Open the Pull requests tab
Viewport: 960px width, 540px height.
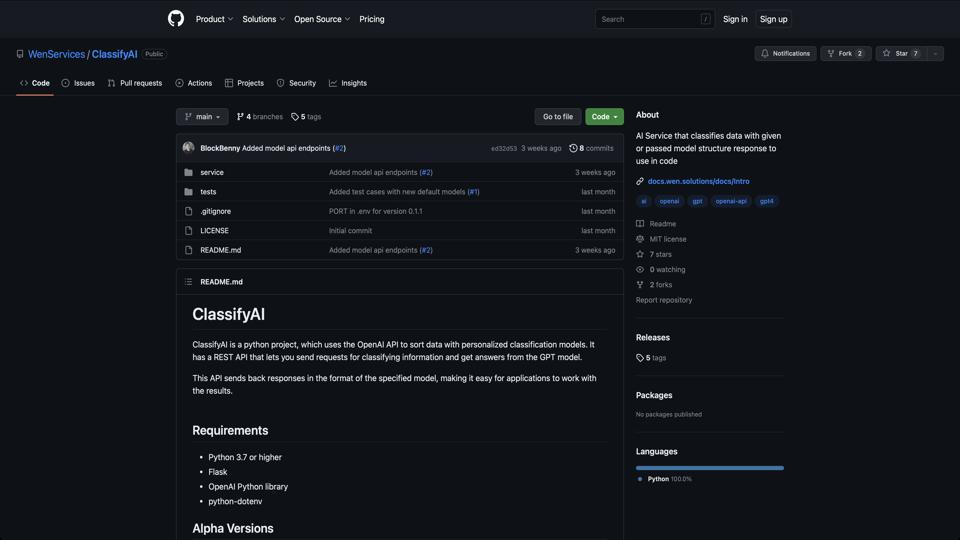click(134, 83)
